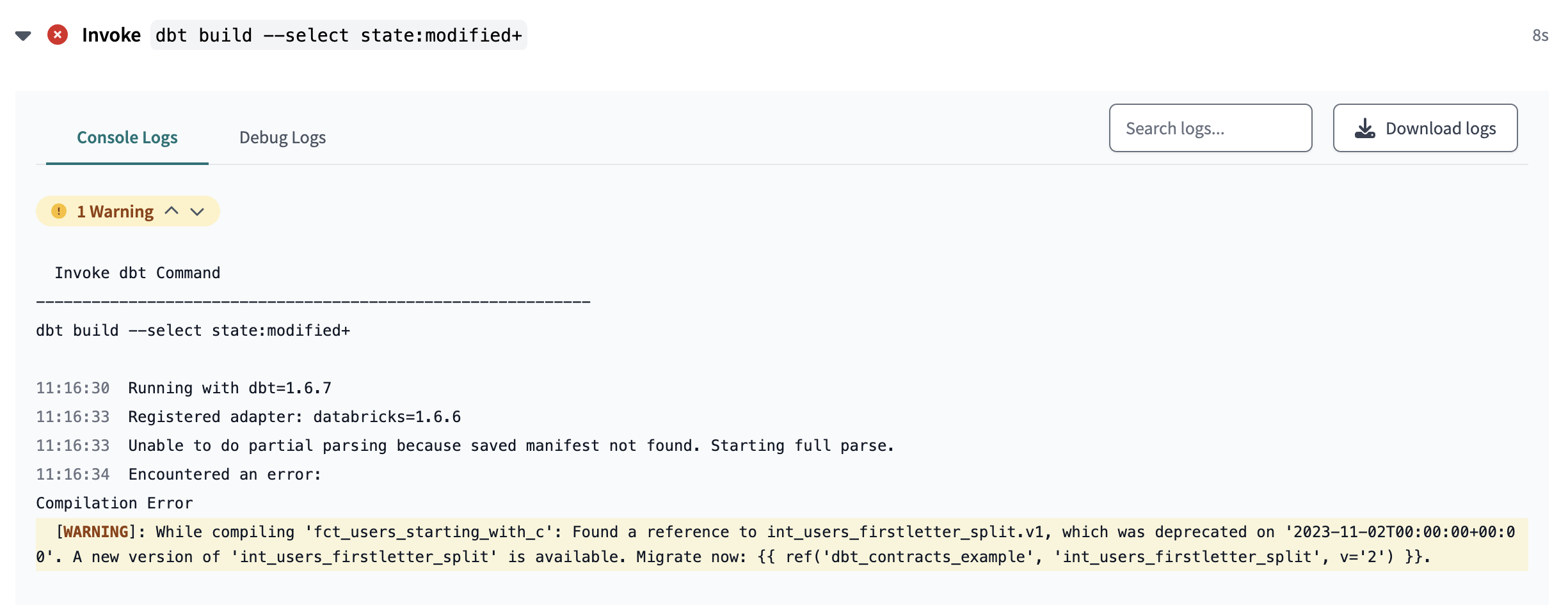
Task: Select the Console Logs tab
Action: pos(127,137)
